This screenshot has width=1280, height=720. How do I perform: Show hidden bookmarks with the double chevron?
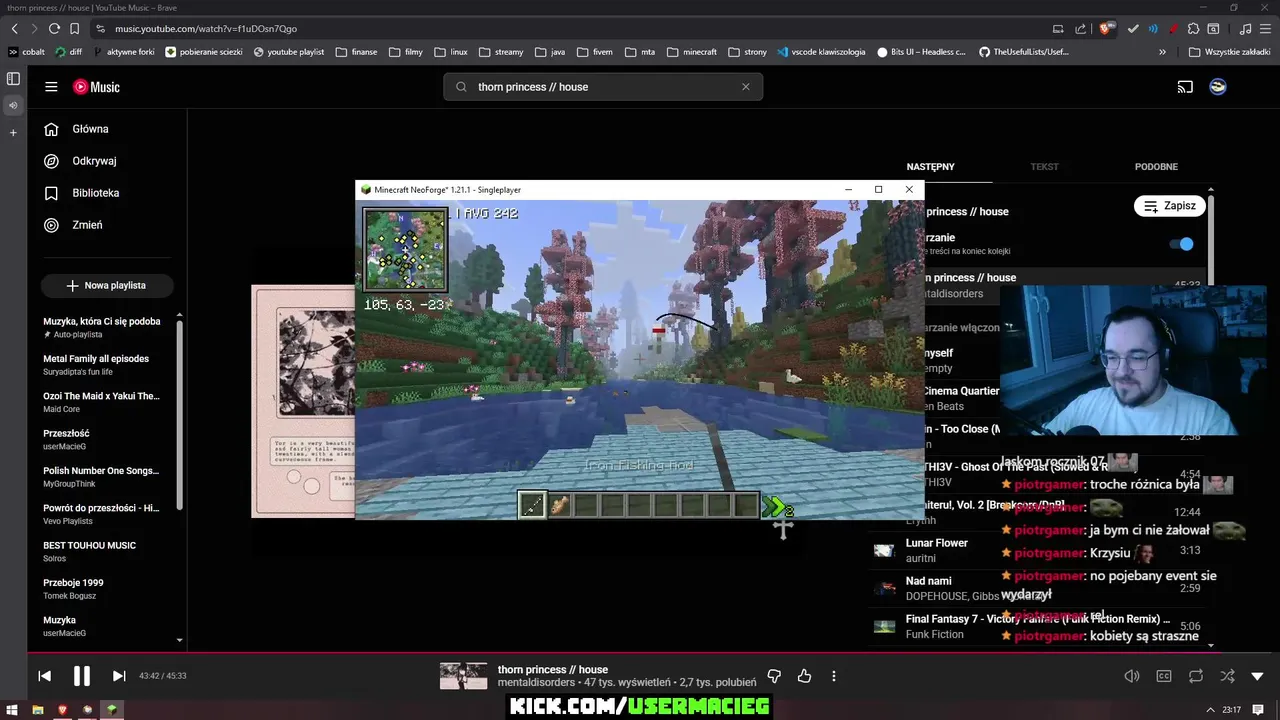tap(1162, 52)
